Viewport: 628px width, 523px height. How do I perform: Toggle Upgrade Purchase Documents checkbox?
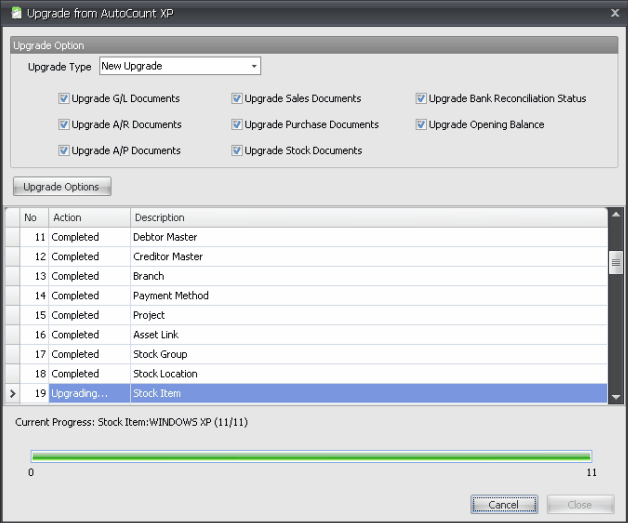pos(237,125)
